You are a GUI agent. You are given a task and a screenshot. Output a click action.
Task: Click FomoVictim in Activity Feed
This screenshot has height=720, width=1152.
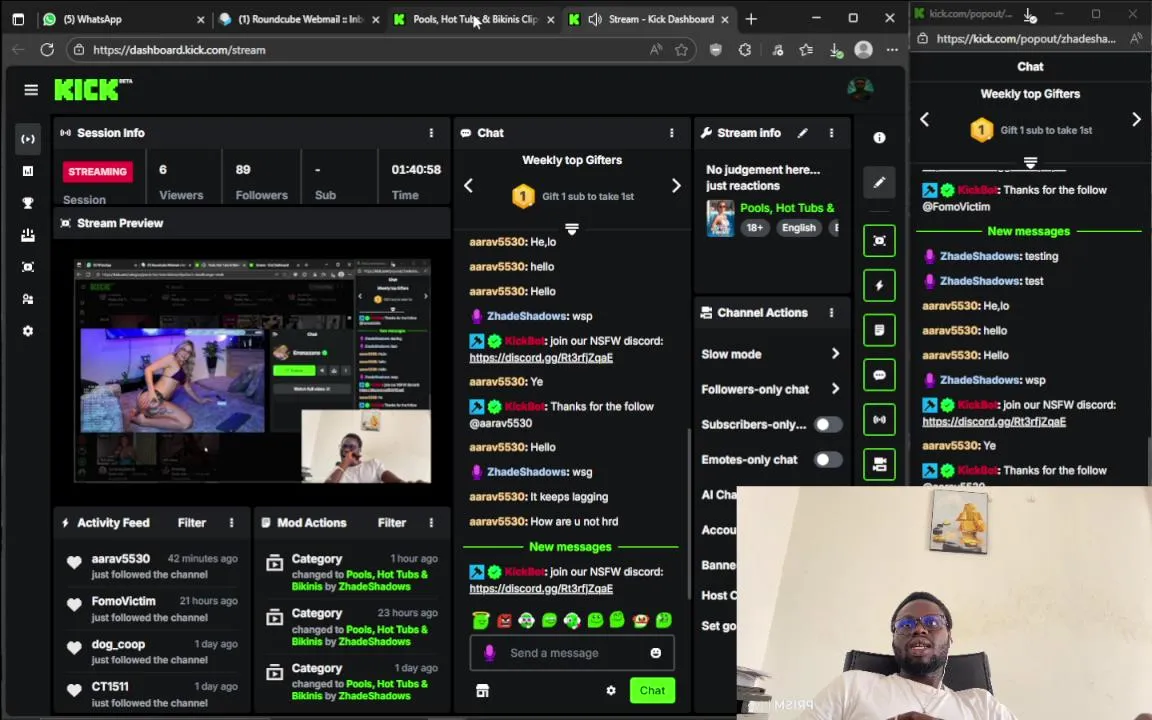pyautogui.click(x=123, y=602)
